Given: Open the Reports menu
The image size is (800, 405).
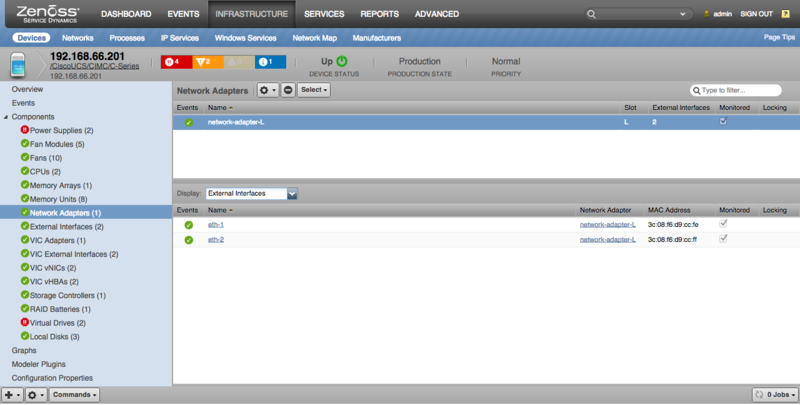Looking at the screenshot, I should pos(380,14).
